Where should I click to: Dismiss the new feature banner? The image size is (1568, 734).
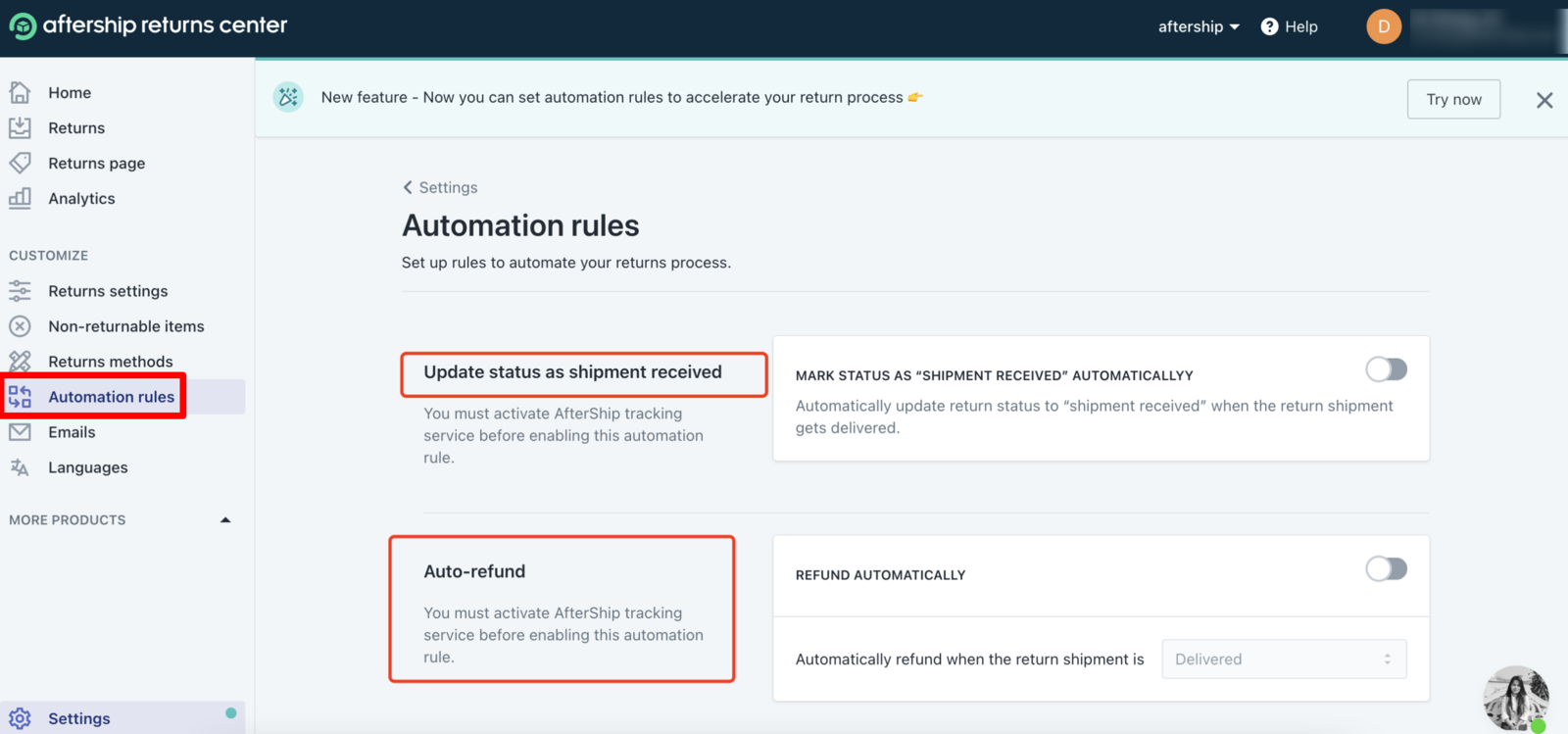point(1544,100)
